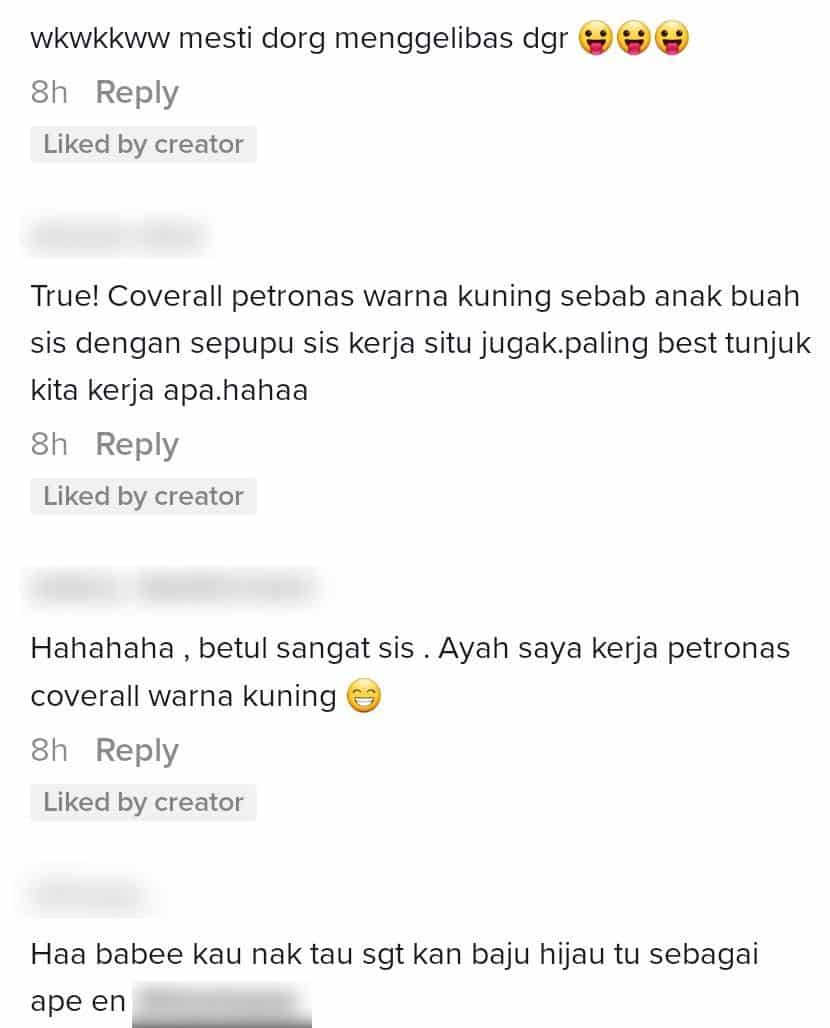Click Liked by creator badge under first comment
830x1028 pixels.
[144, 144]
